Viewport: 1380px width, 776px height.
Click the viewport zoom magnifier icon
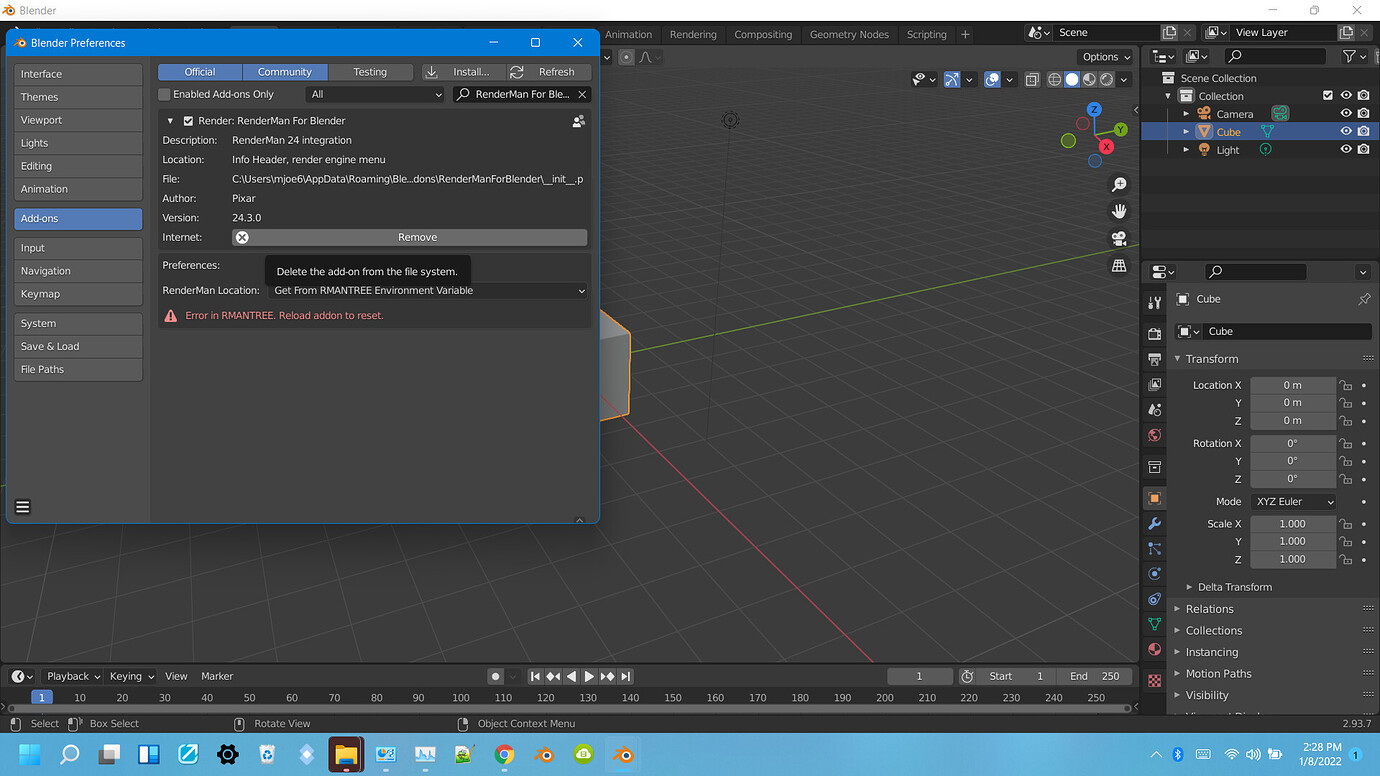pos(1119,184)
